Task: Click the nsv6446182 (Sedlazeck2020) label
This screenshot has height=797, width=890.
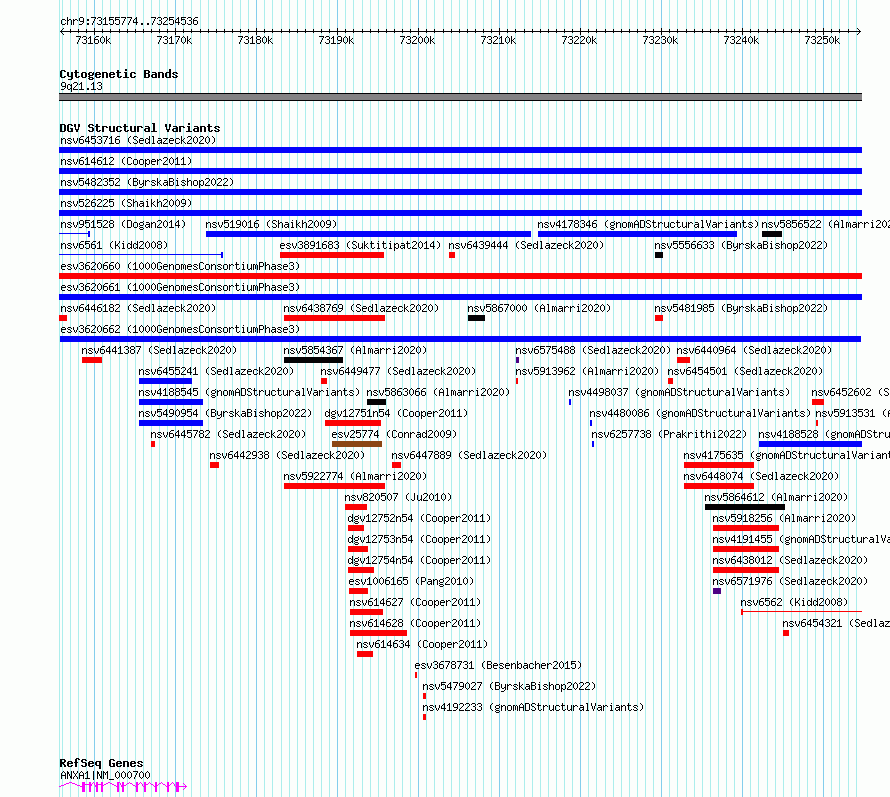Action: pyautogui.click(x=138, y=308)
